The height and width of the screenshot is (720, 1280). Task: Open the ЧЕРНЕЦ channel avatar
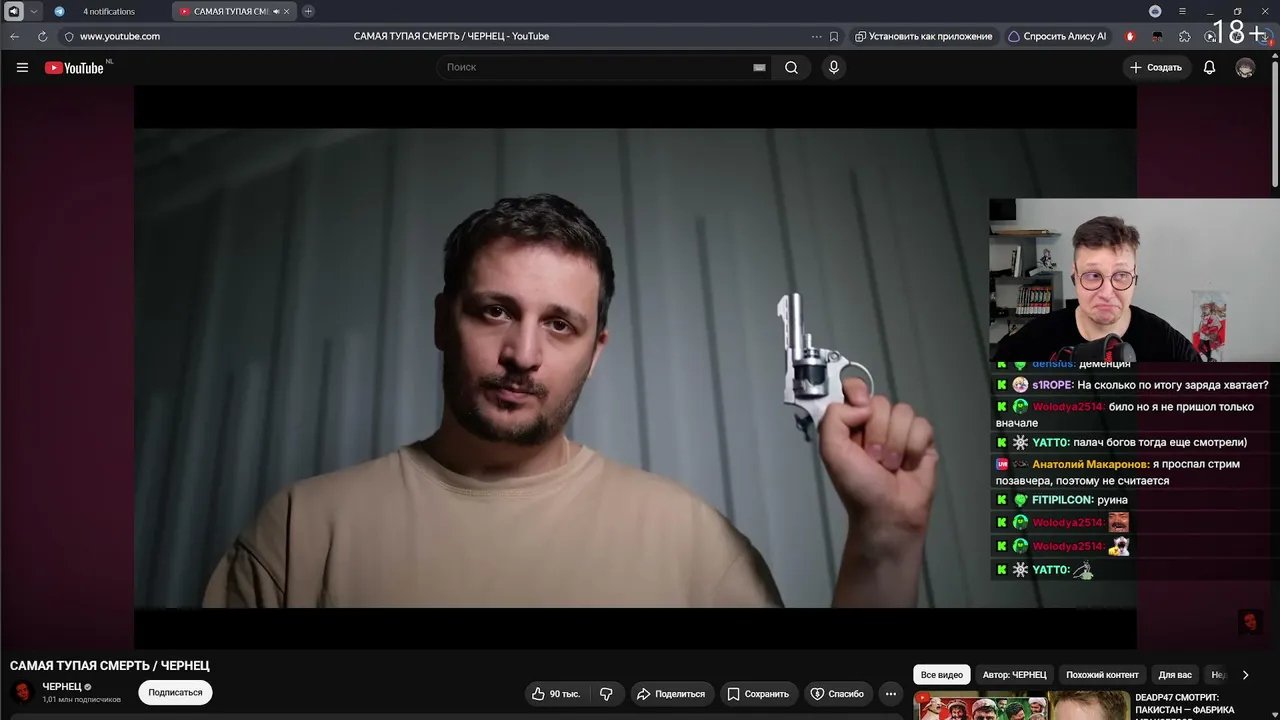click(22, 692)
